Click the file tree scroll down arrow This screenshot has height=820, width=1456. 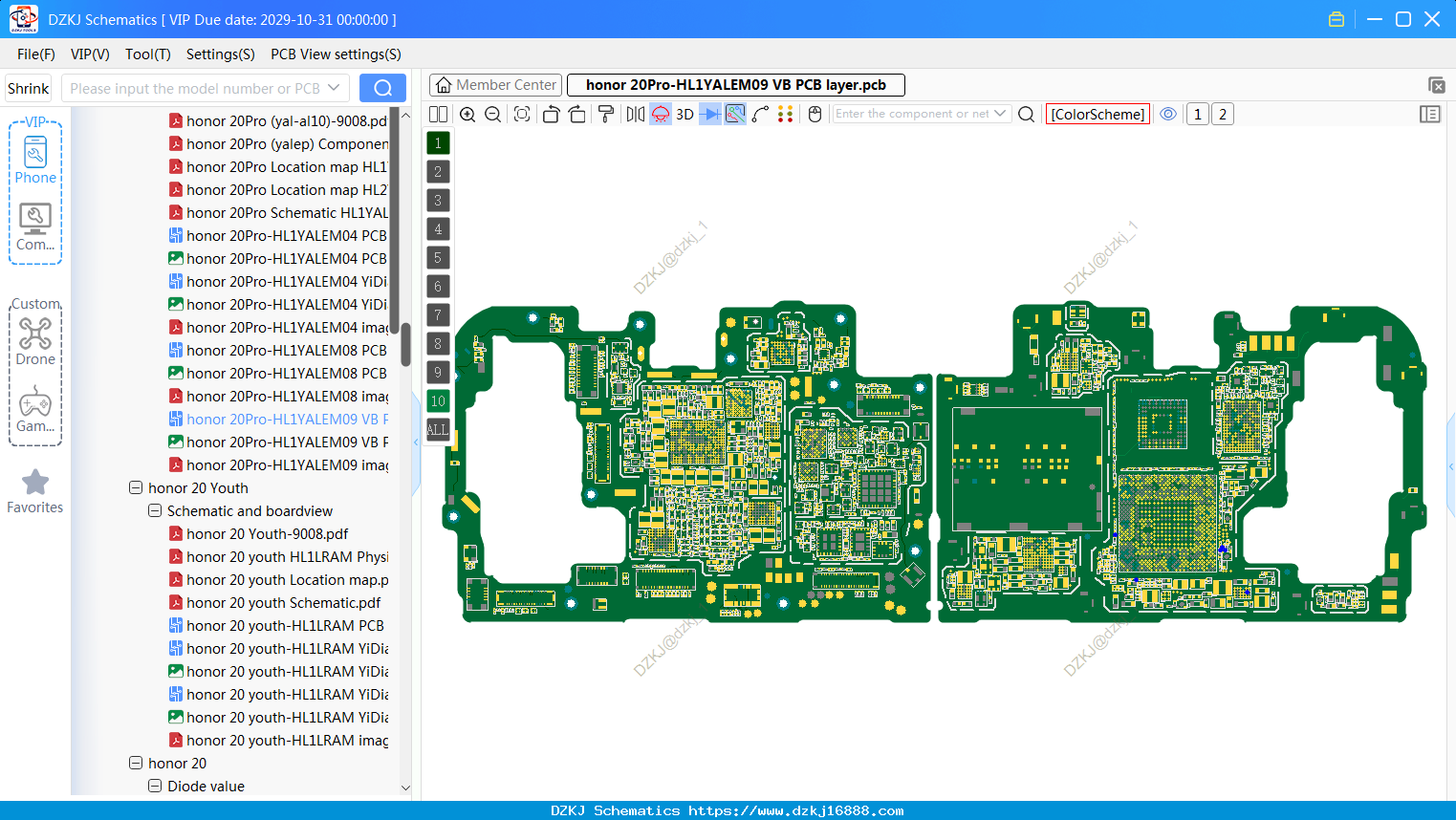click(x=405, y=788)
